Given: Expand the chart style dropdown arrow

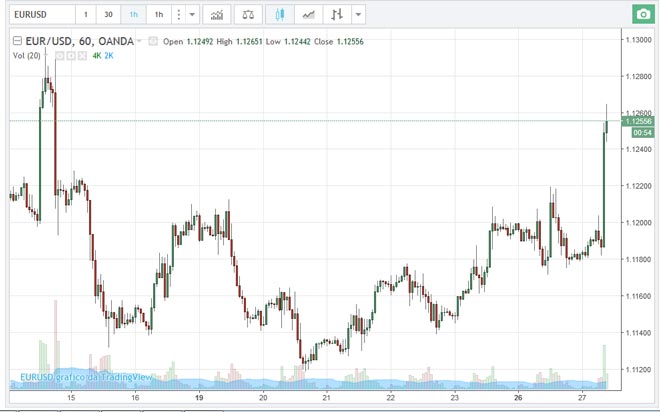Looking at the screenshot, I should tap(359, 15).
